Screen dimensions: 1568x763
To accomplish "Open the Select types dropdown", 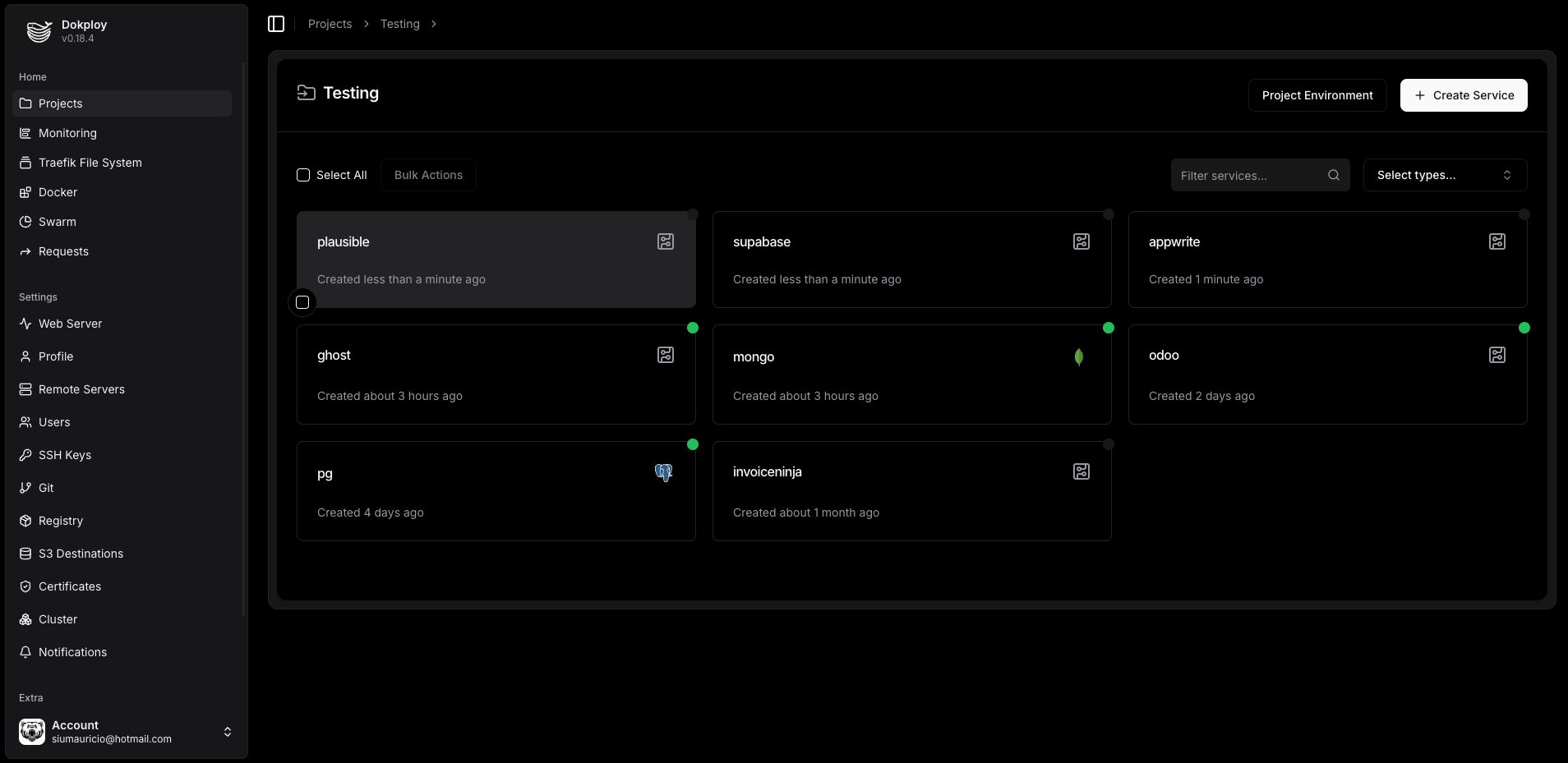I will tap(1444, 175).
